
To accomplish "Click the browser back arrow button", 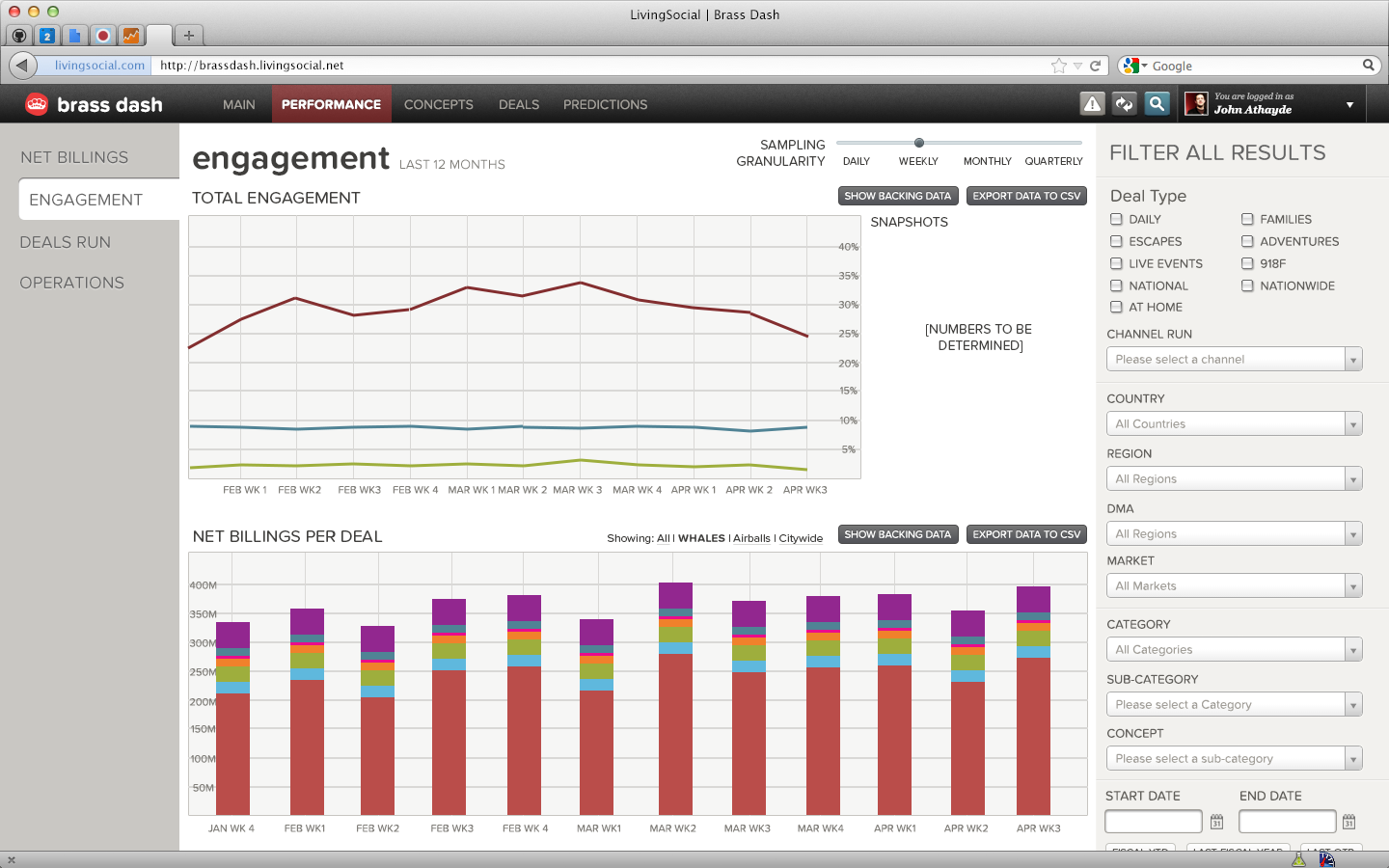I will tap(23, 66).
